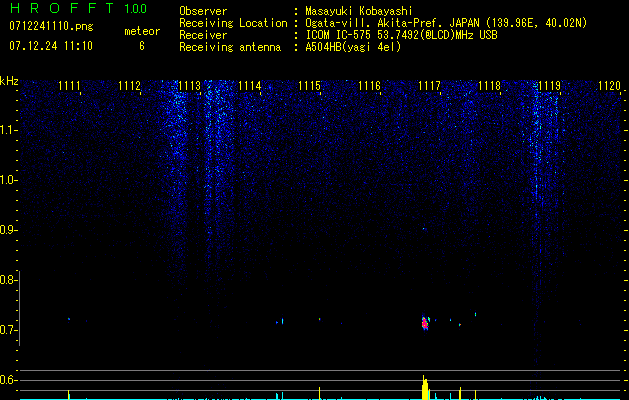The height and width of the screenshot is (400, 629).
Task: Click the 0.8 kHz frequency label
Action: pyautogui.click(x=8, y=280)
